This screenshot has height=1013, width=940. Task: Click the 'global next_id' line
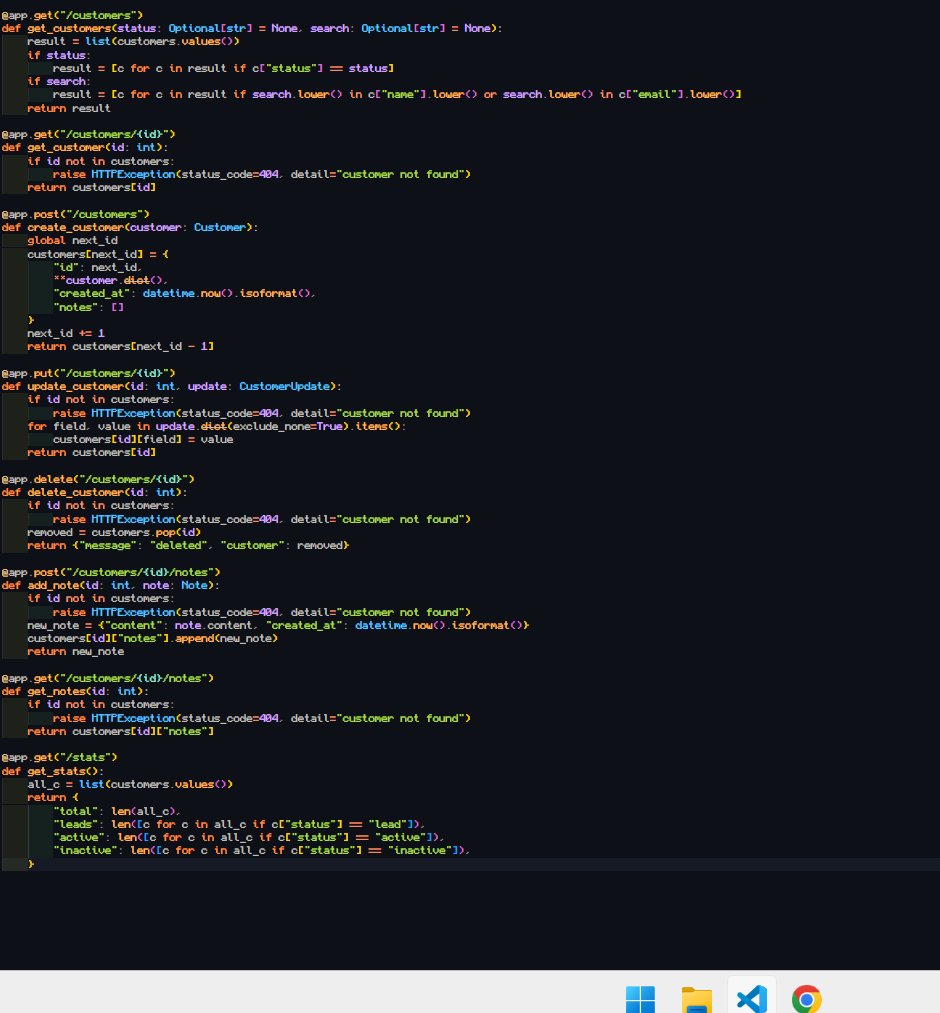[72, 240]
